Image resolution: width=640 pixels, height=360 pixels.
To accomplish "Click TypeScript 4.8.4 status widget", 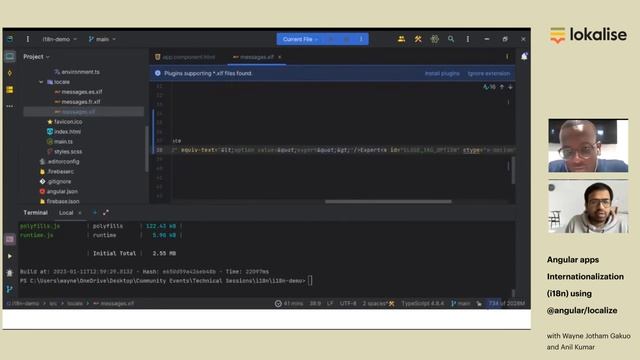I will click(x=422, y=304).
